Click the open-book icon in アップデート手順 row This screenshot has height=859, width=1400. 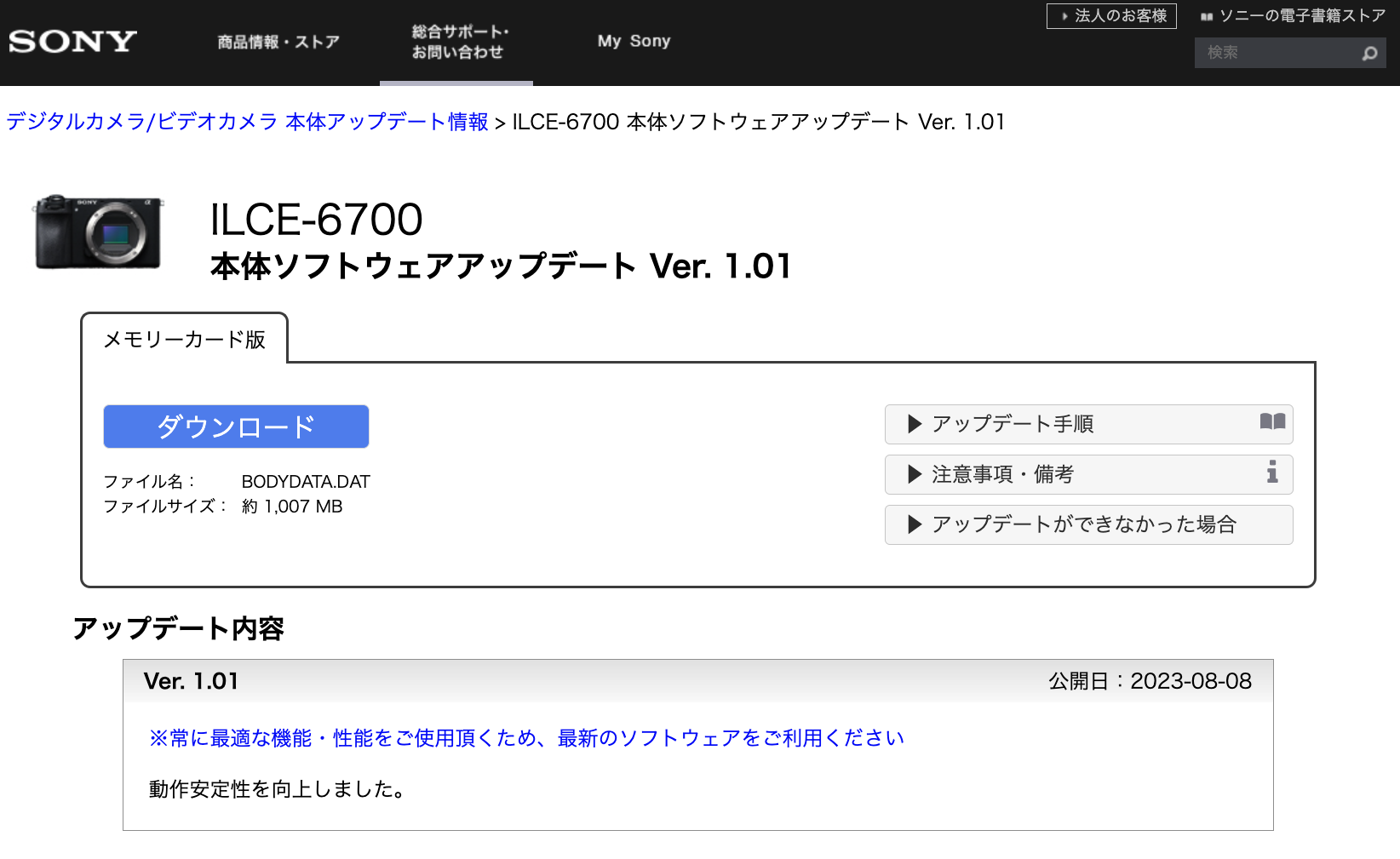click(1272, 422)
